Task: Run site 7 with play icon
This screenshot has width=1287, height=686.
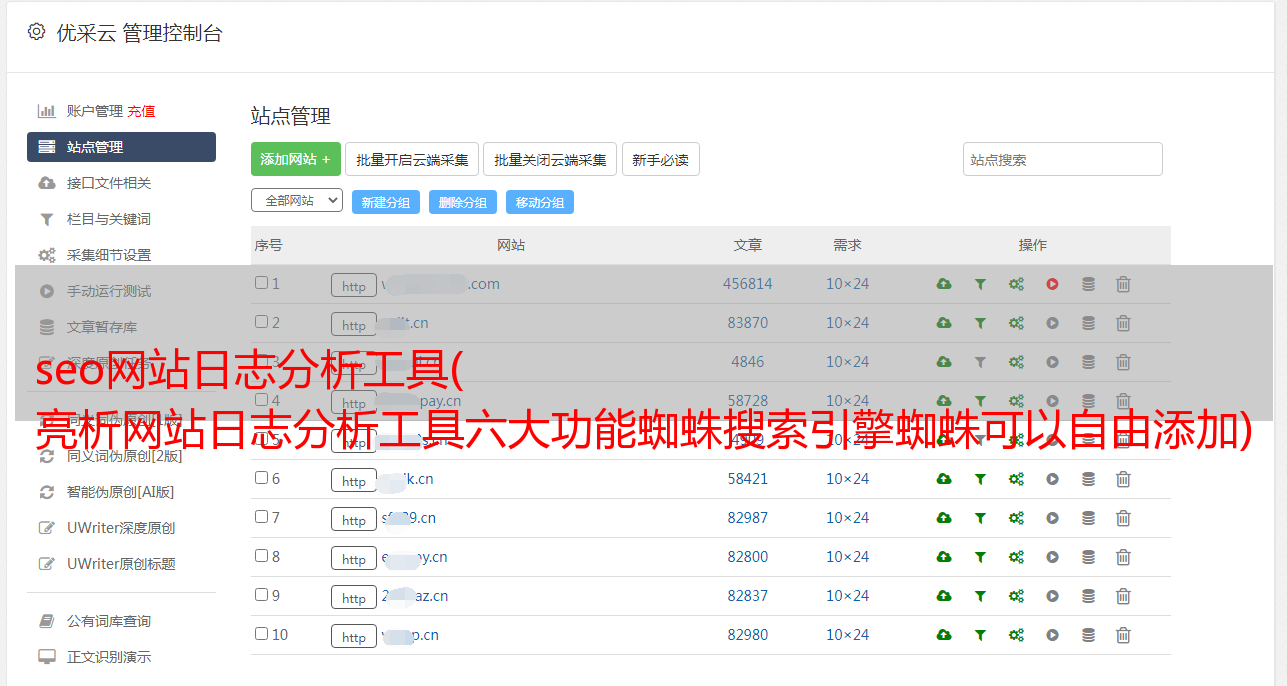Action: pos(1052,518)
